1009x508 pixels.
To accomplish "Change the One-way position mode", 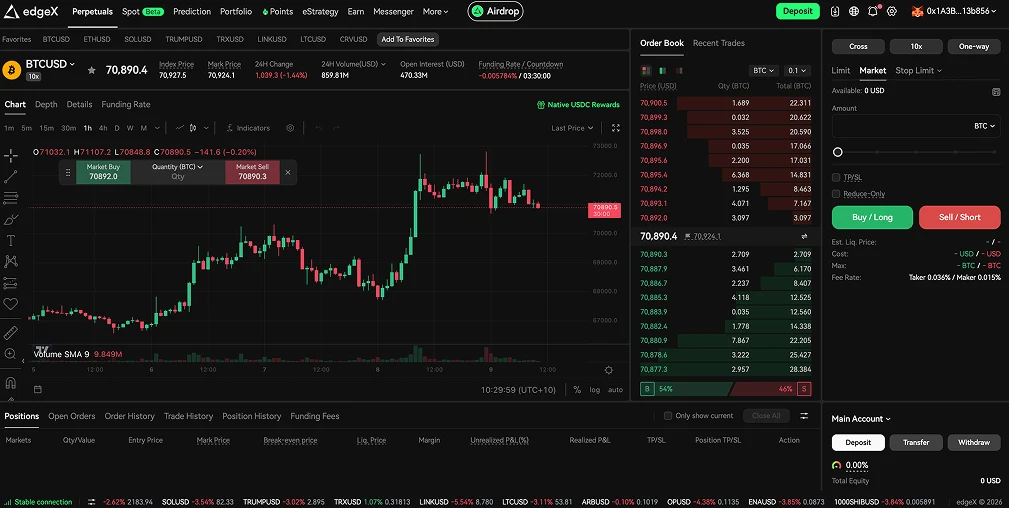I will [x=974, y=46].
